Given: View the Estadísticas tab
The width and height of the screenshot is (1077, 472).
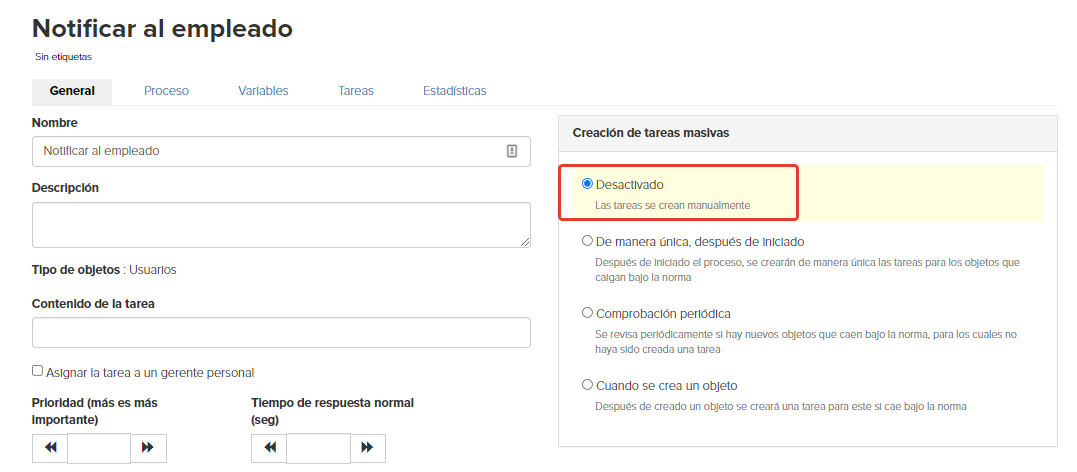Looking at the screenshot, I should (x=455, y=91).
